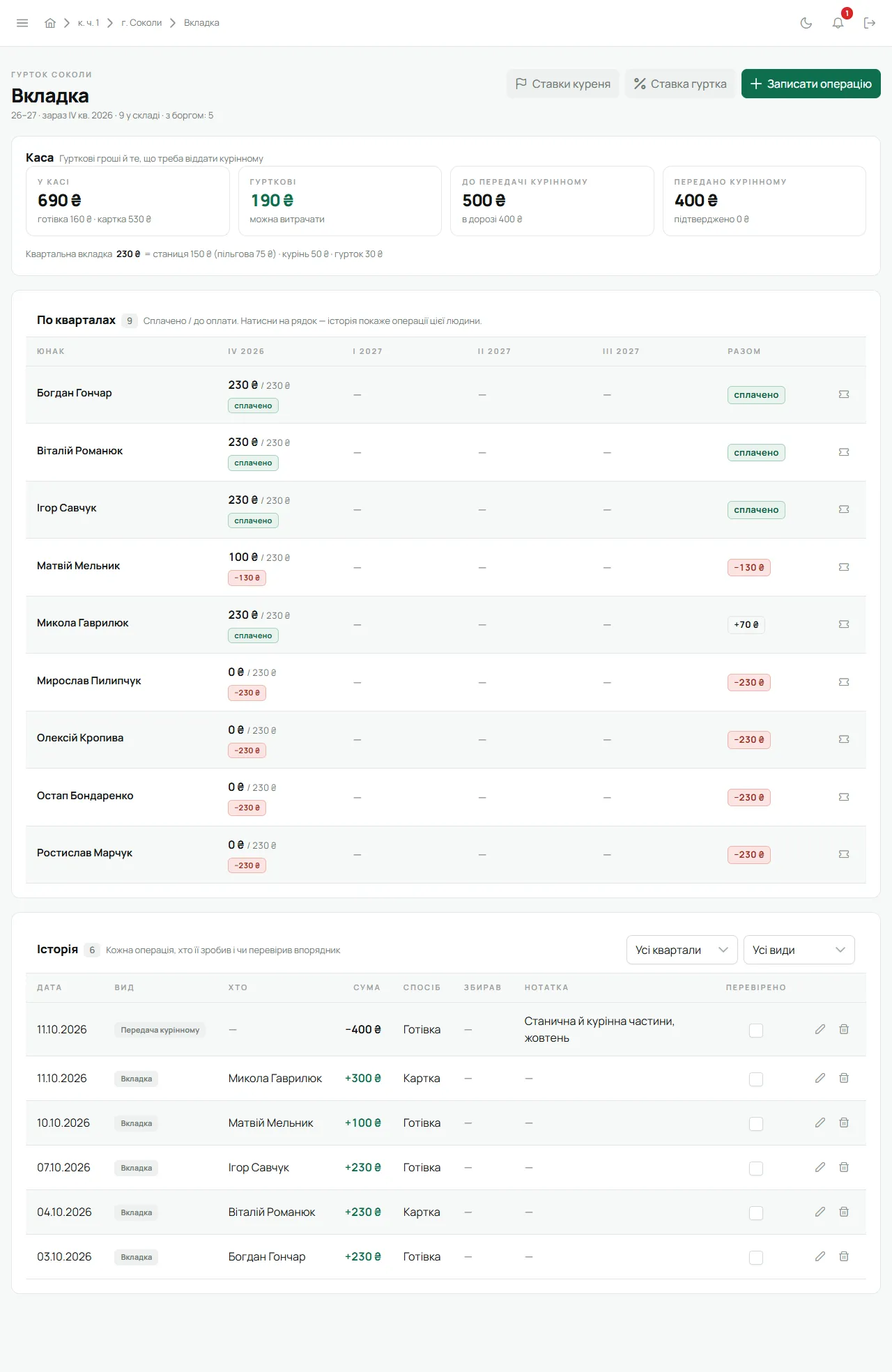Click the Гурткові 190 ₴ card

339,201
